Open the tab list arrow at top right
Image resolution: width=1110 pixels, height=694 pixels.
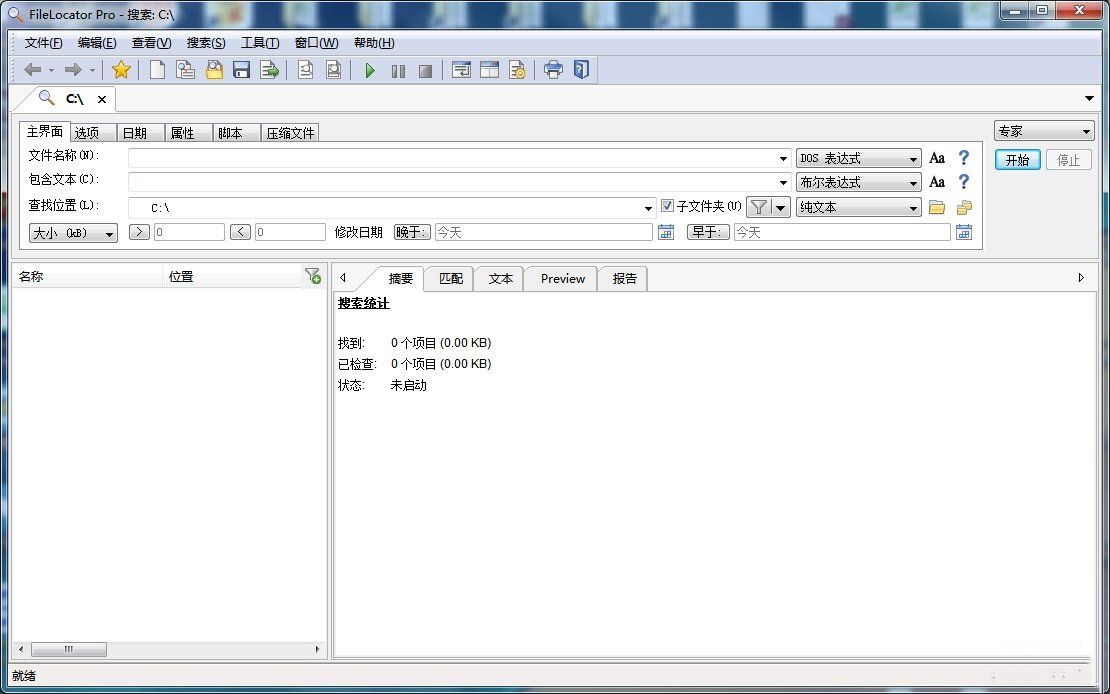(1089, 98)
